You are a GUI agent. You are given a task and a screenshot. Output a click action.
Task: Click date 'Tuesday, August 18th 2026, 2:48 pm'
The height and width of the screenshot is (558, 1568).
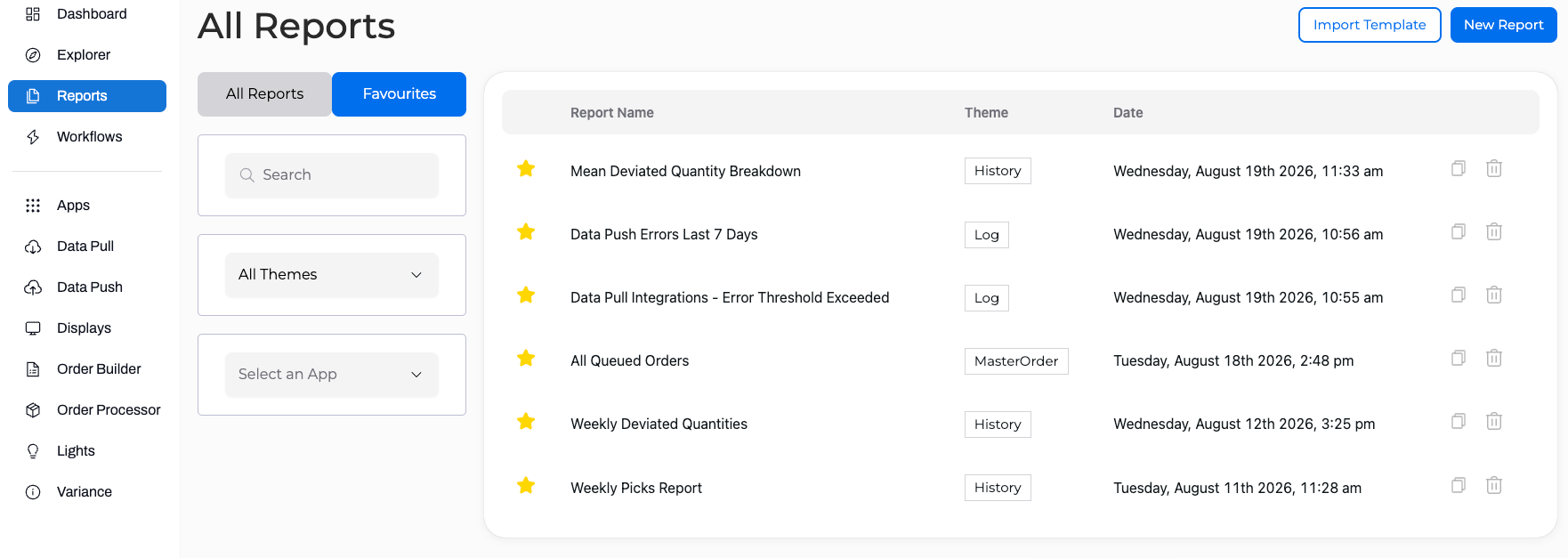(x=1233, y=361)
